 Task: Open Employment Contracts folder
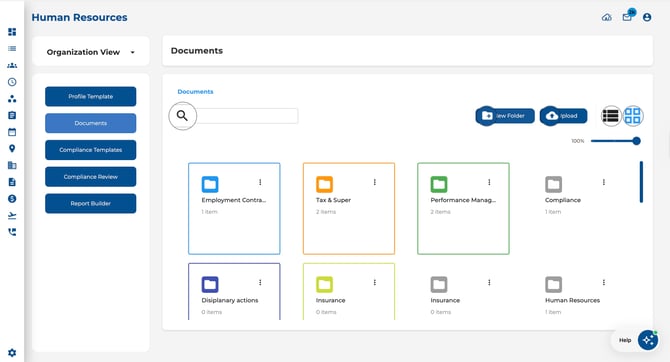pyautogui.click(x=234, y=209)
